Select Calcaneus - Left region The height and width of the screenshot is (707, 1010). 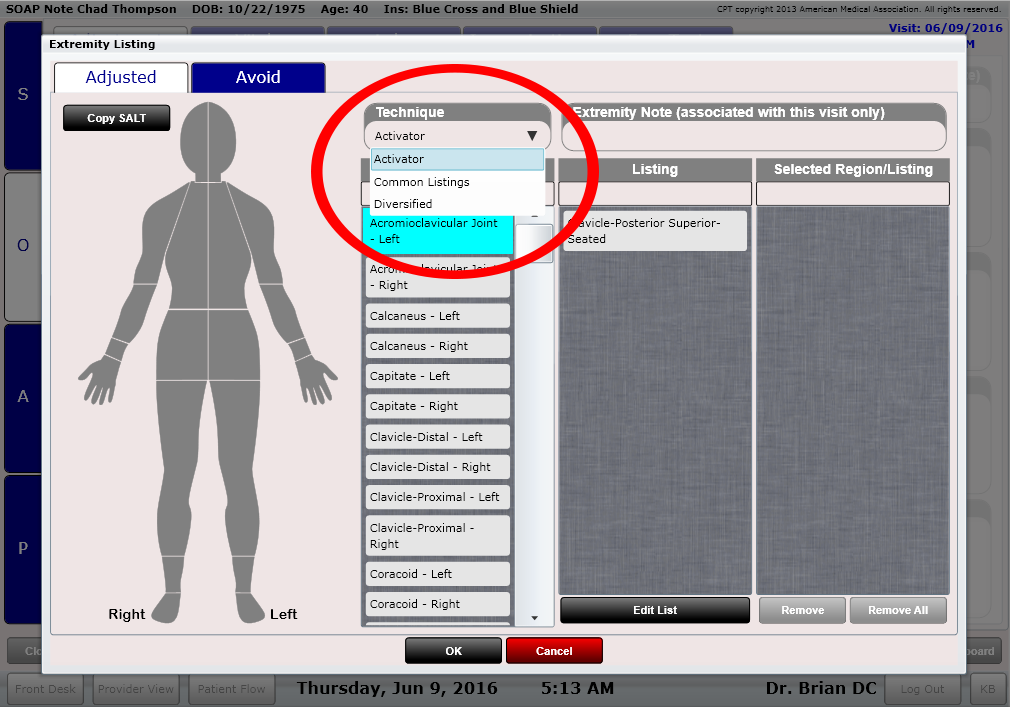tap(438, 316)
